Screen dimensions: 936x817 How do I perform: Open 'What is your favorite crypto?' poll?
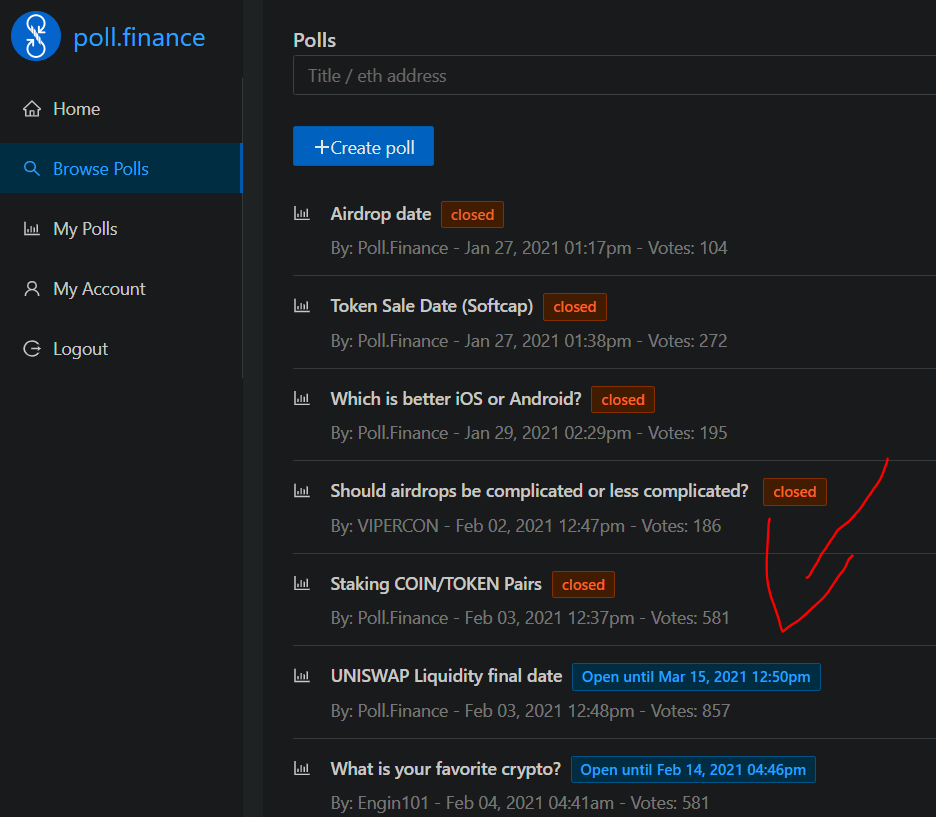tap(445, 769)
